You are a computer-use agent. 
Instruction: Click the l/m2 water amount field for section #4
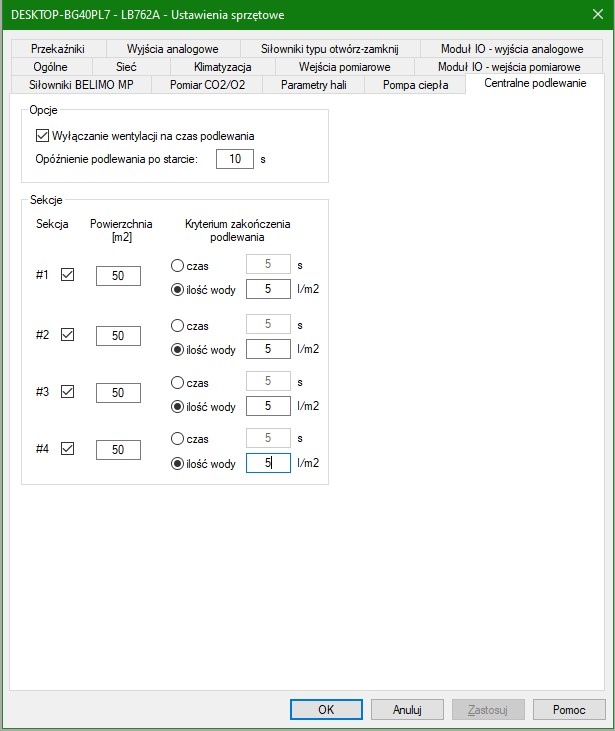click(x=269, y=463)
